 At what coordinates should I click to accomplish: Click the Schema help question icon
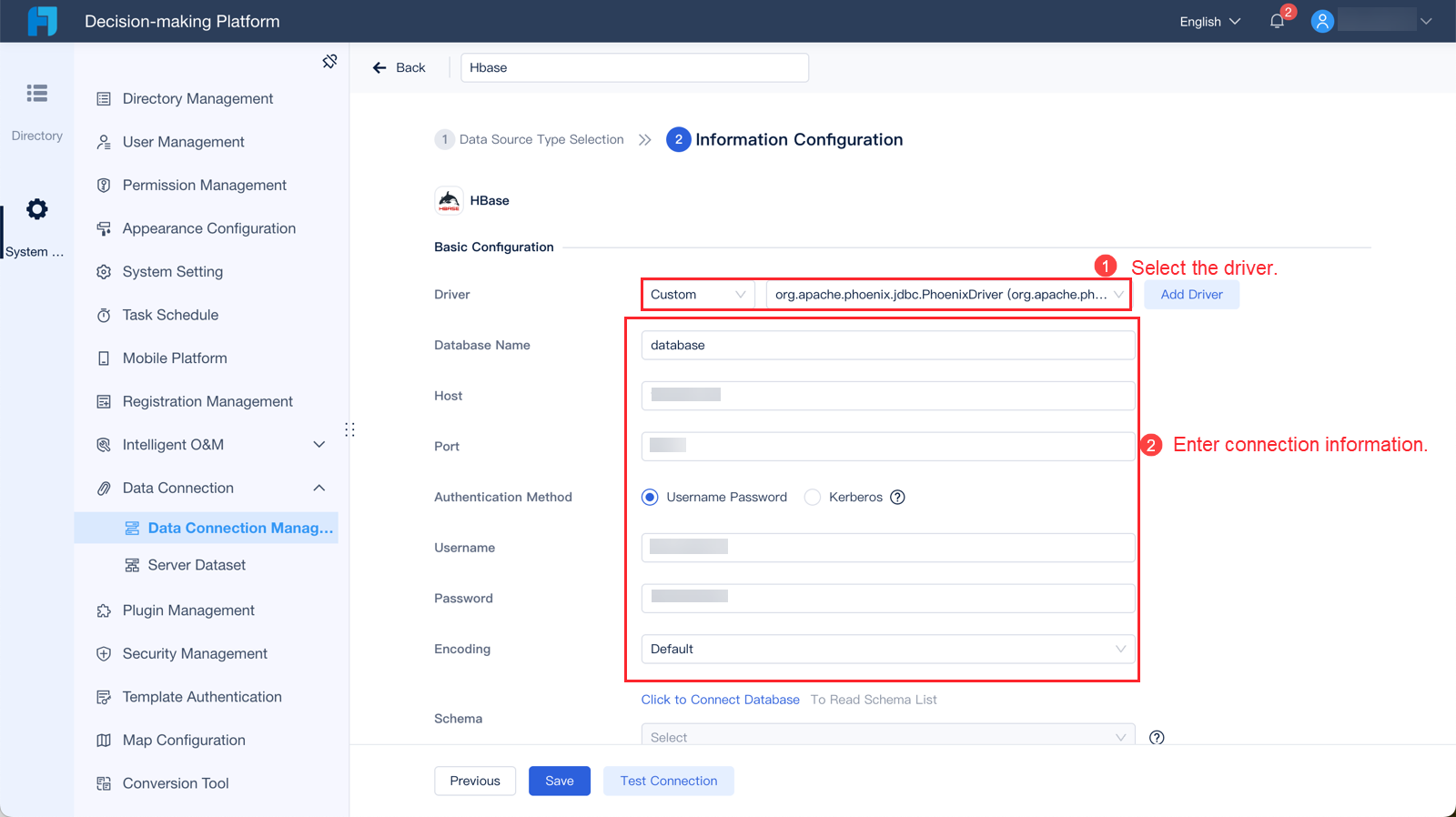pyautogui.click(x=1157, y=737)
